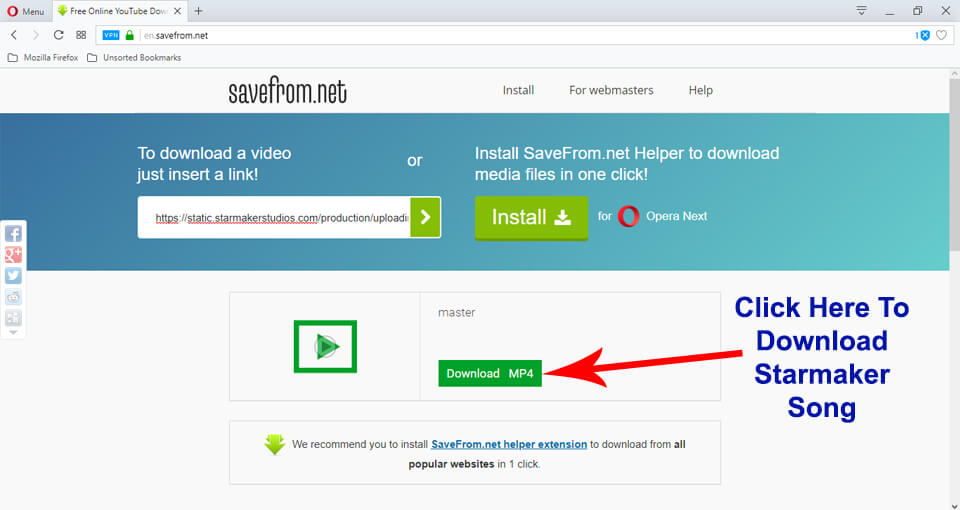This screenshot has height=510, width=960.
Task: Click the green download arrow recommendation icon
Action: tap(275, 444)
